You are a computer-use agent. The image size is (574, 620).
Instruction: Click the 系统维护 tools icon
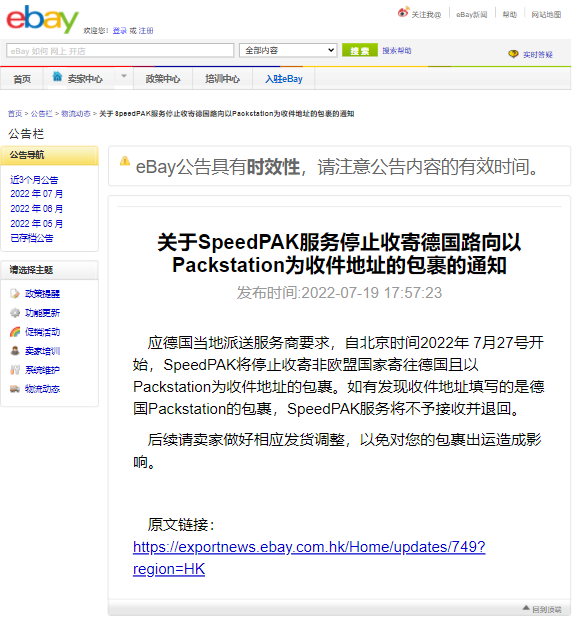click(x=15, y=370)
